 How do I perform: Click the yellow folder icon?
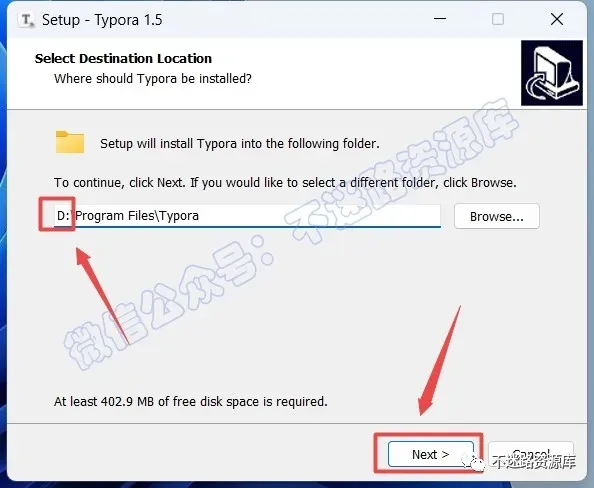(x=70, y=142)
